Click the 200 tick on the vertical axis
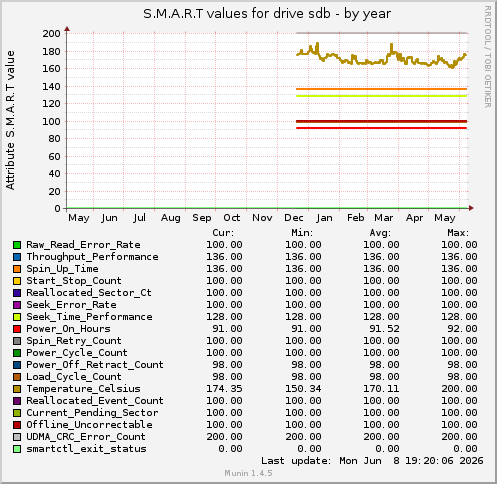This screenshot has width=497, height=484. coord(51,34)
